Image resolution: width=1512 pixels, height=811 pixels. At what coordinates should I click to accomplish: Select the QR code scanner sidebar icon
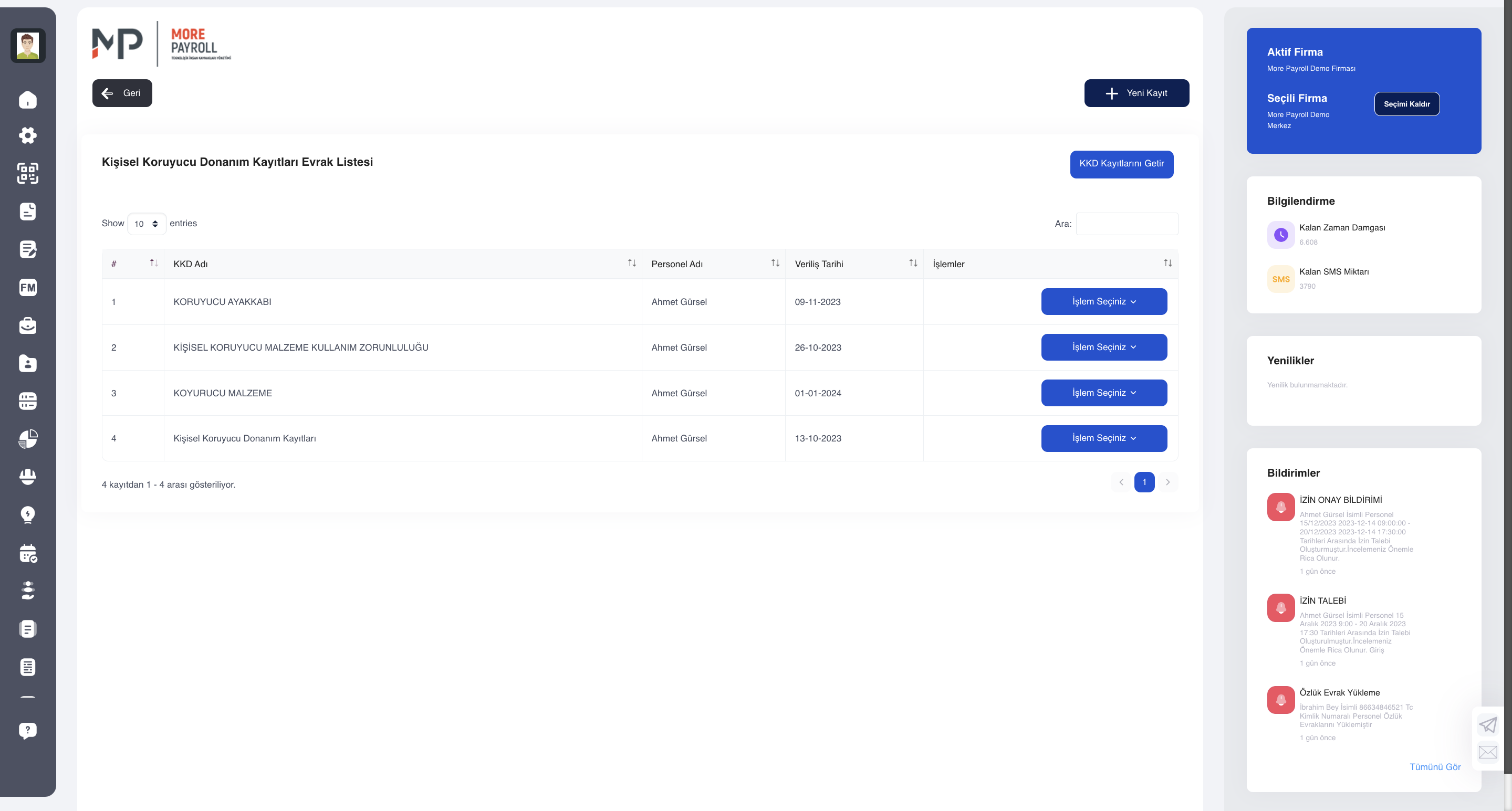(28, 173)
